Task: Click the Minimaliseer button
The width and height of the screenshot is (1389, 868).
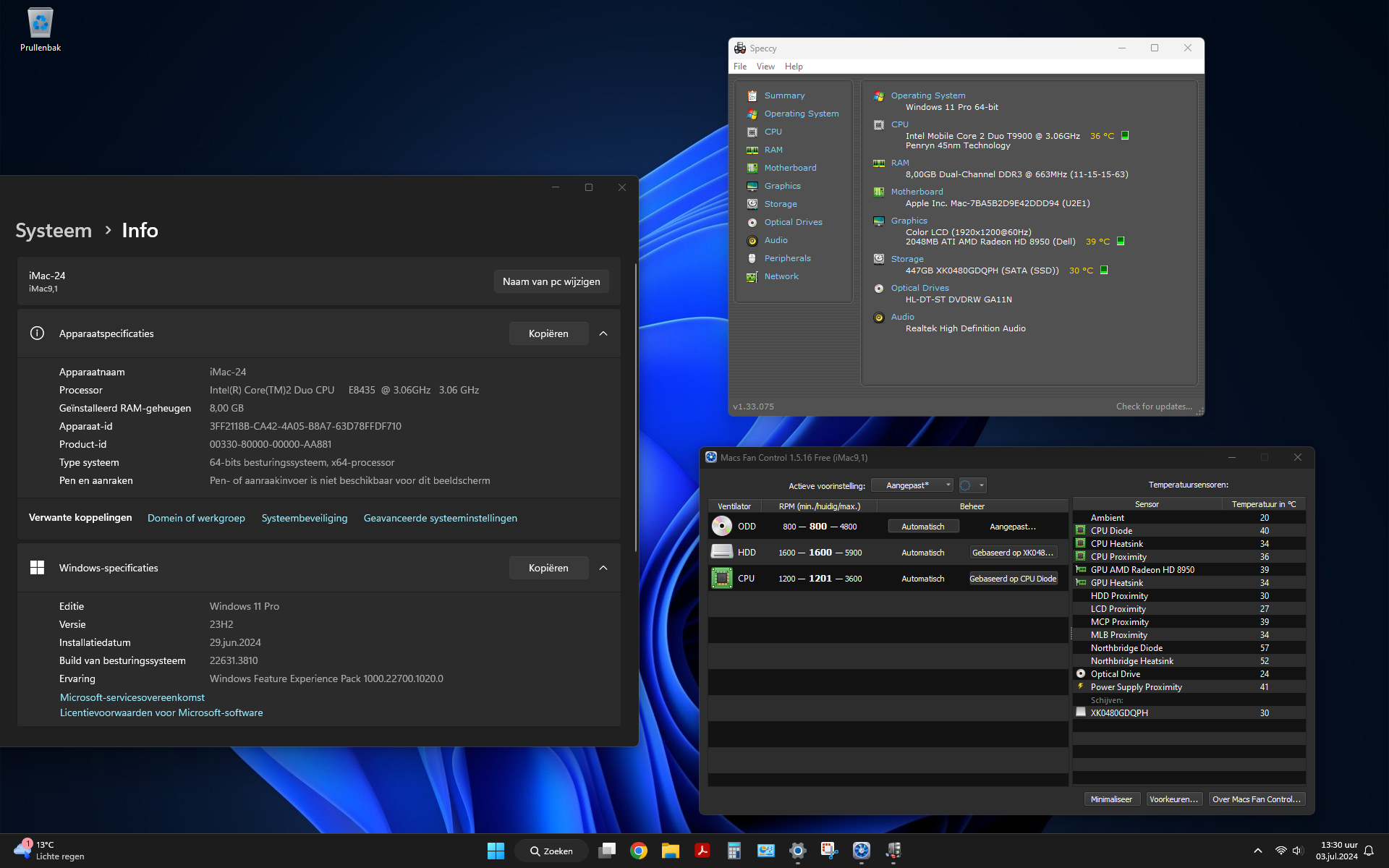Action: tap(1111, 799)
